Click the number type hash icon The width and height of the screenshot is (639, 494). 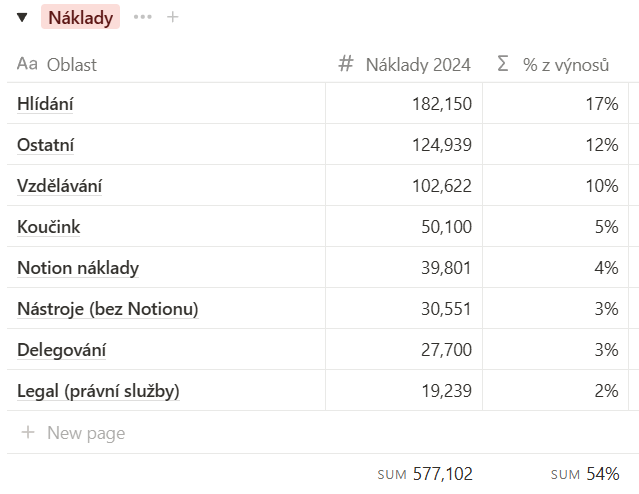346,64
